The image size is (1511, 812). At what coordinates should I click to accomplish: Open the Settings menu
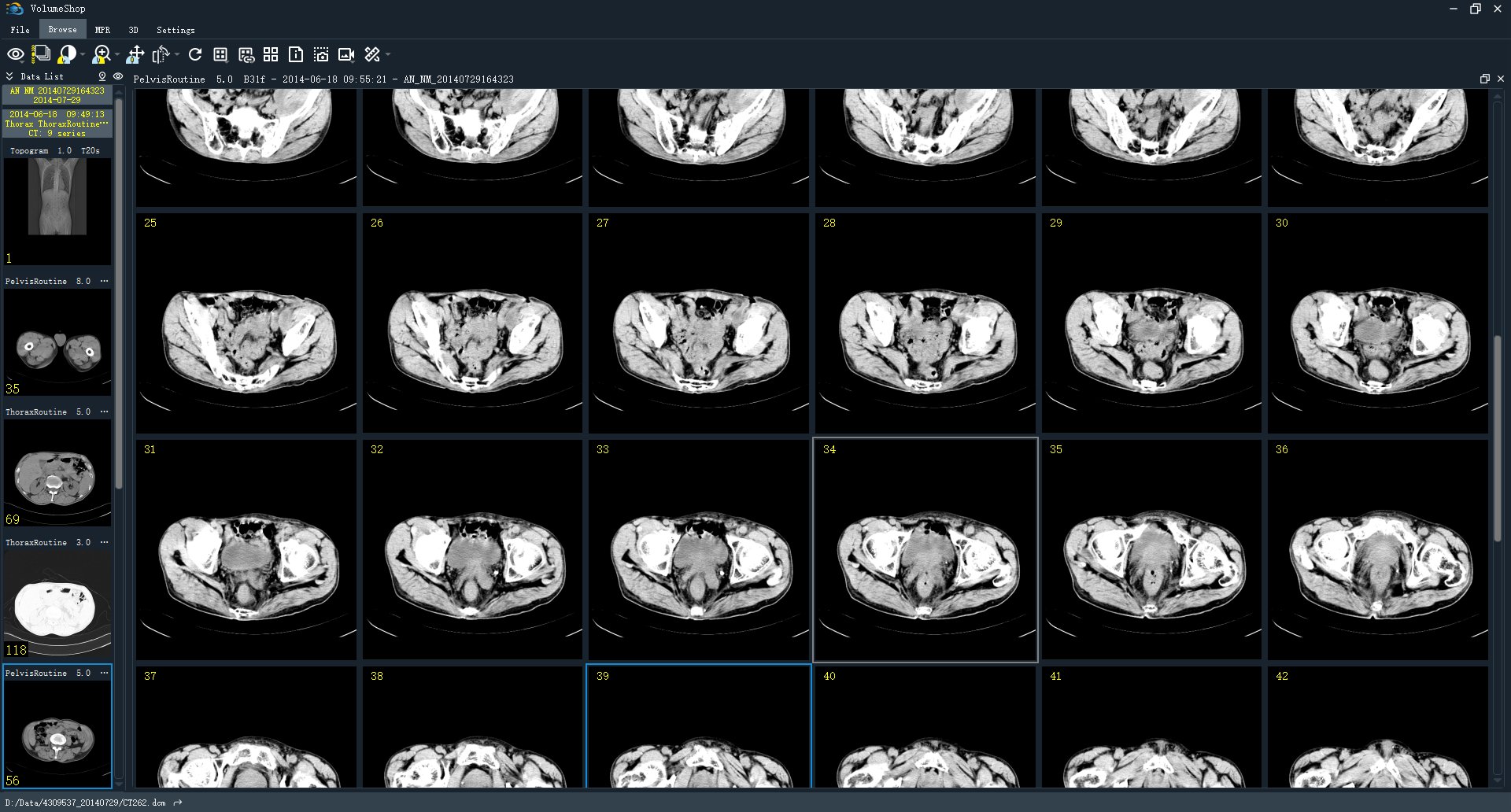[175, 30]
